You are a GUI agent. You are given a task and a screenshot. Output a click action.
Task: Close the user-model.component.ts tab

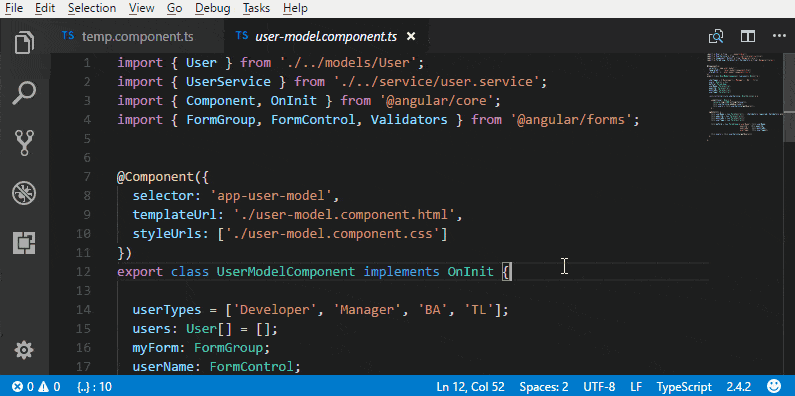pos(411,36)
